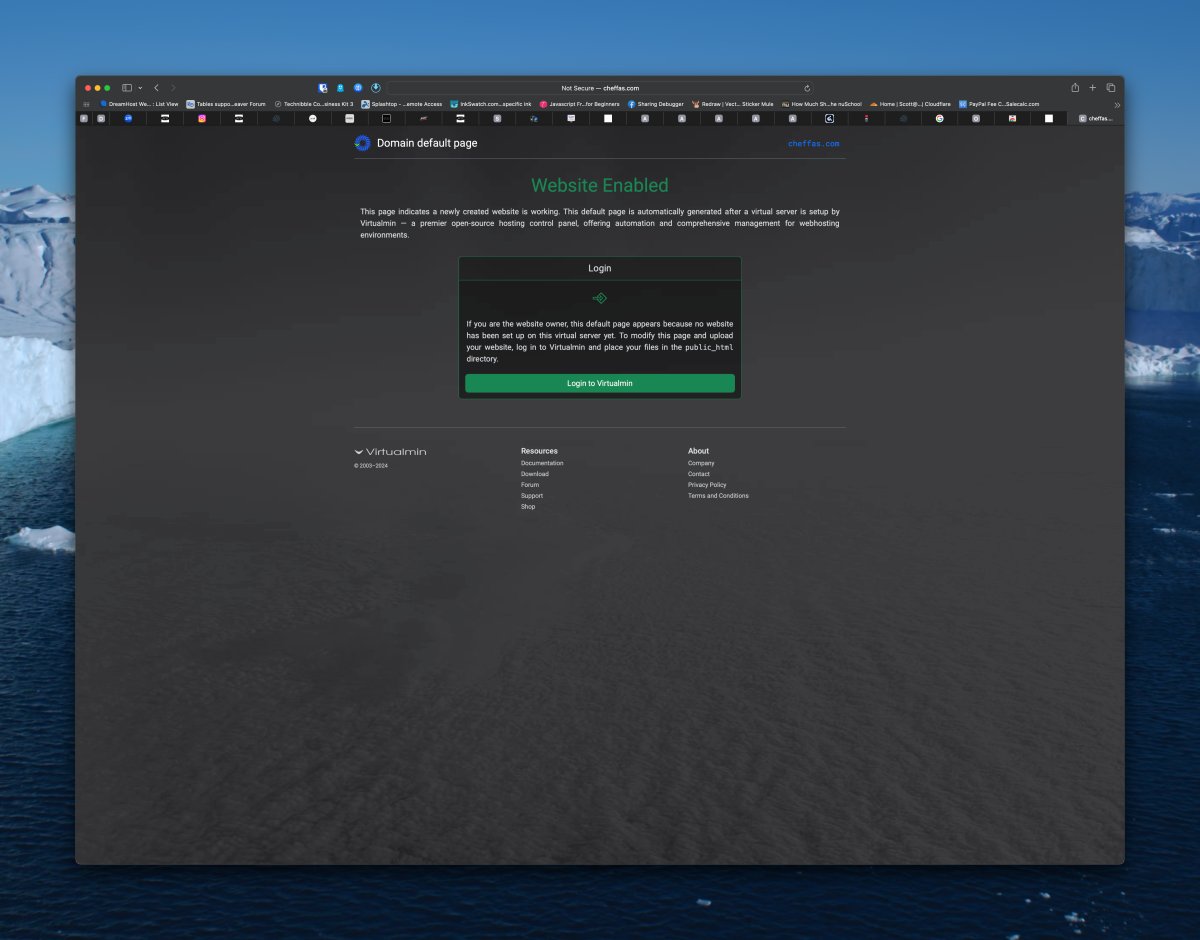Switch to the Instagram pinned tab
This screenshot has height=940, width=1200.
click(x=202, y=118)
